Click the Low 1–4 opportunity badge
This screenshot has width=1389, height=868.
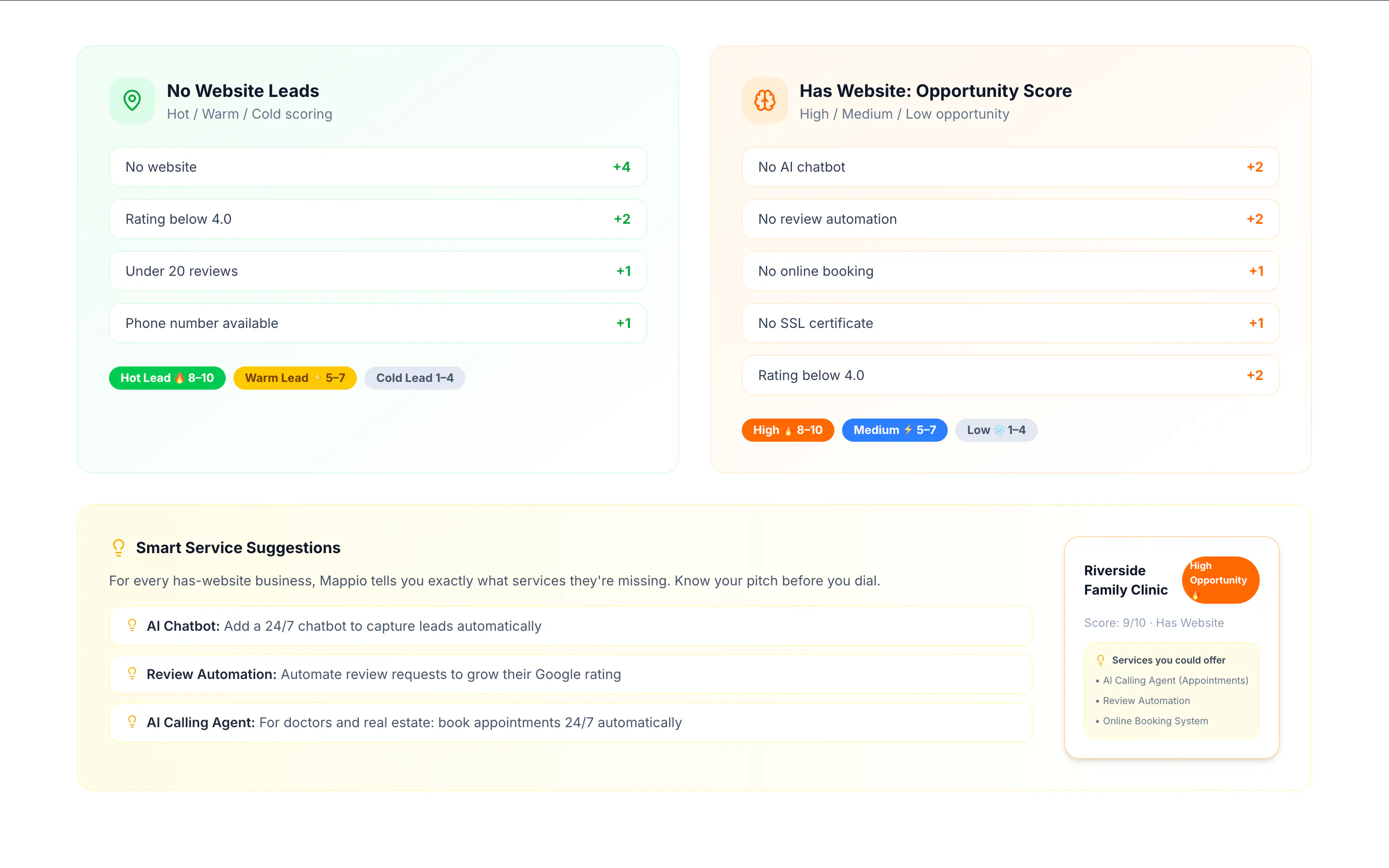(996, 430)
